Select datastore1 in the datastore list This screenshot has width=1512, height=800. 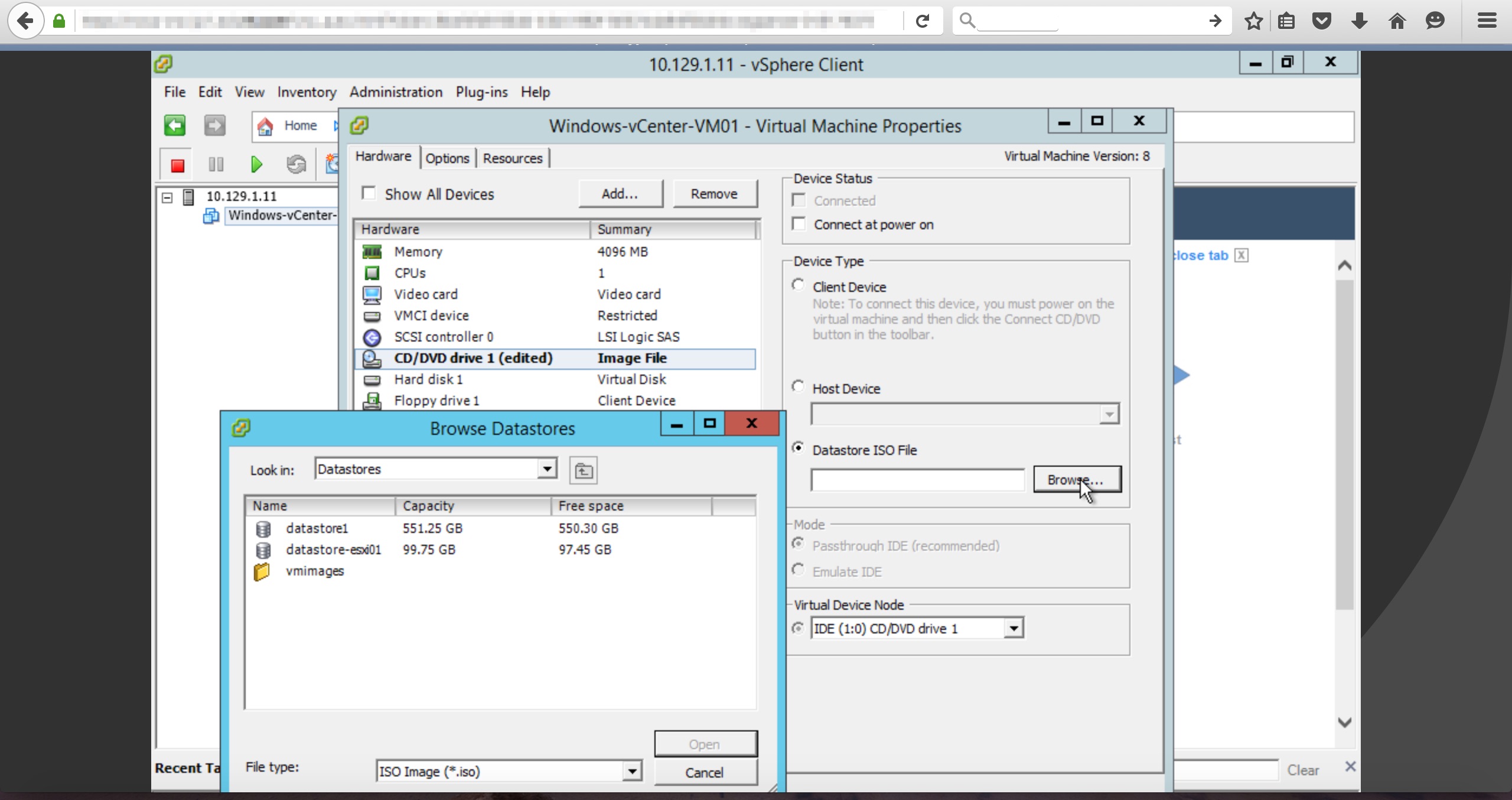click(317, 528)
